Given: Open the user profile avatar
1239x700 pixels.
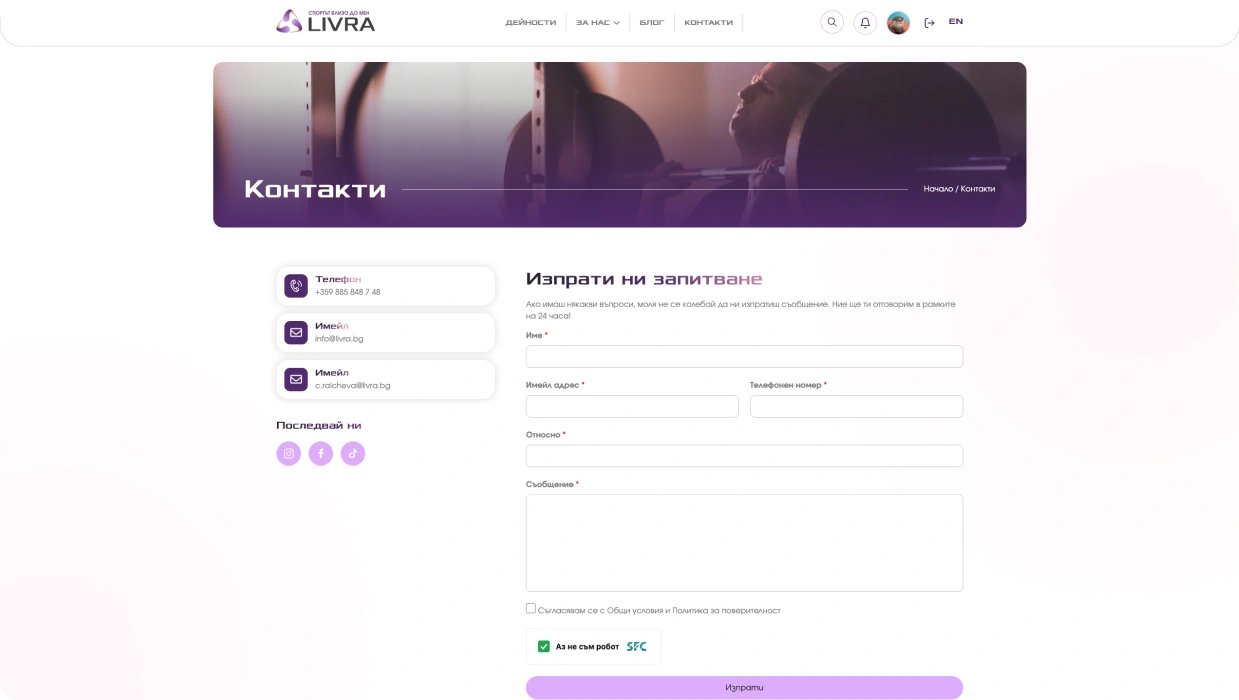Looking at the screenshot, I should [x=898, y=22].
